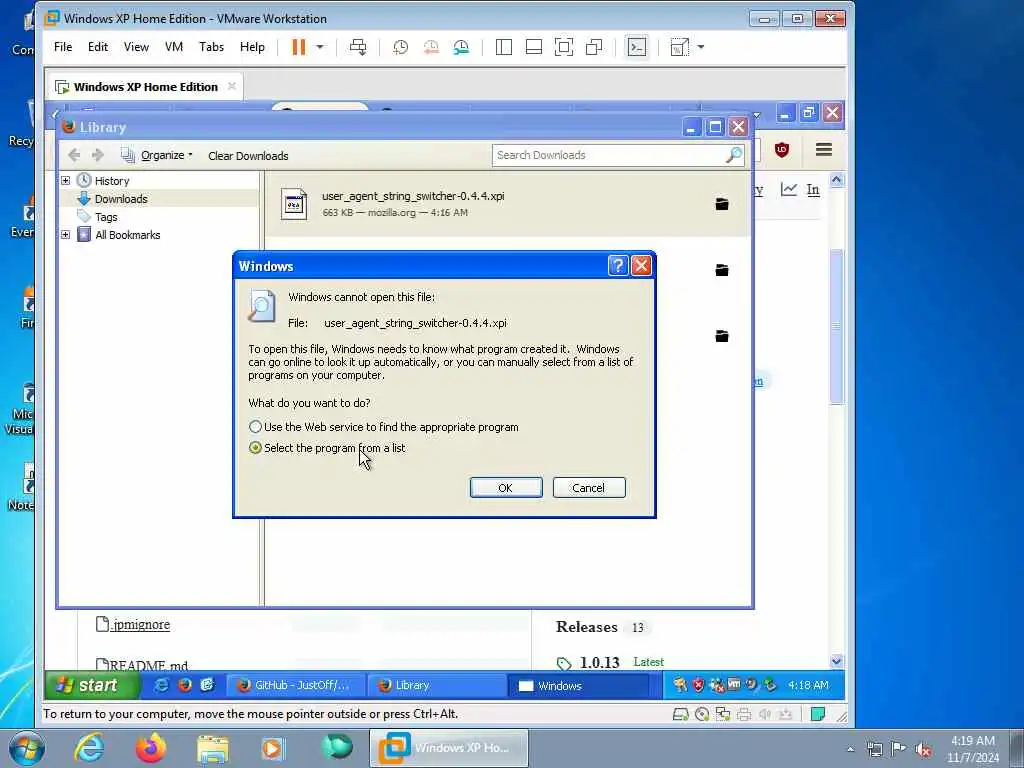Open the VM menu
This screenshot has height=768, width=1024.
174,47
